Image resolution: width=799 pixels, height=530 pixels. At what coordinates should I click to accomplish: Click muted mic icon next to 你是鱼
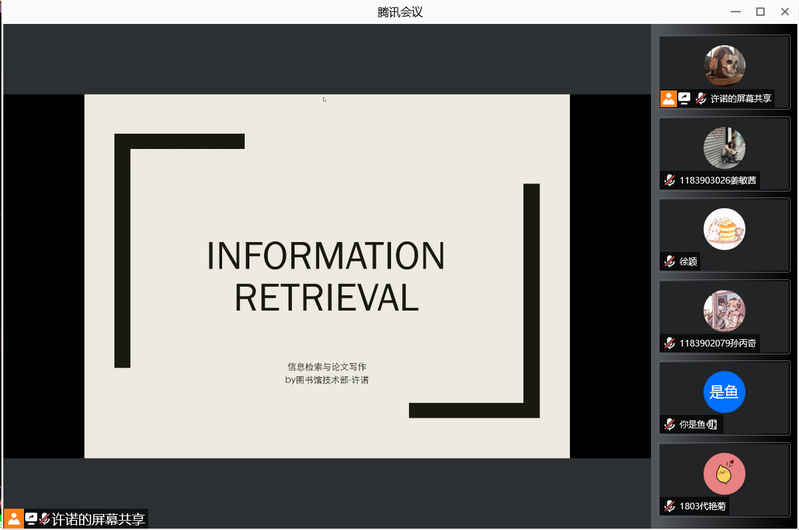669,425
